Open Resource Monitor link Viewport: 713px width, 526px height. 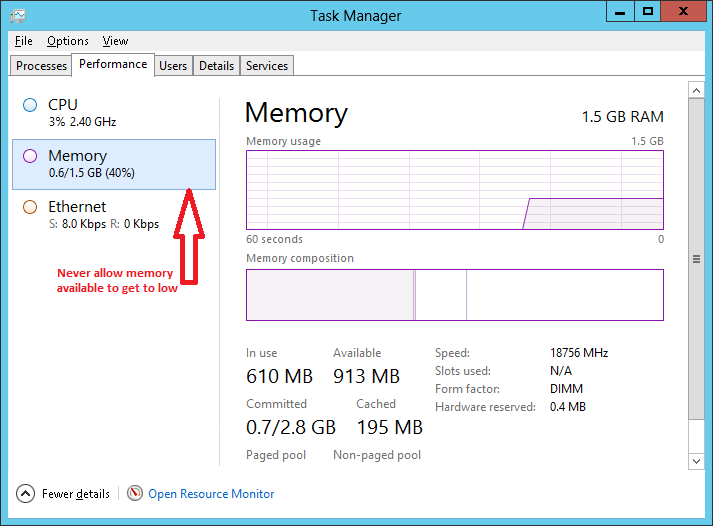coord(211,494)
